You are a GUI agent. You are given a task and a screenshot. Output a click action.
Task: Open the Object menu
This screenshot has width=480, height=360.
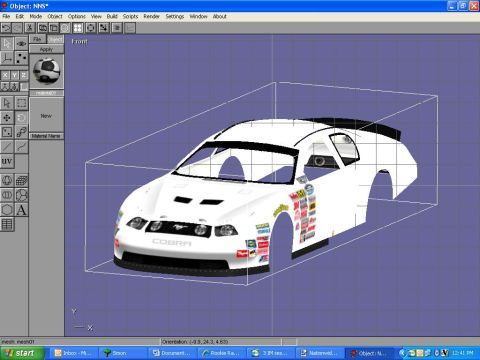pos(55,16)
